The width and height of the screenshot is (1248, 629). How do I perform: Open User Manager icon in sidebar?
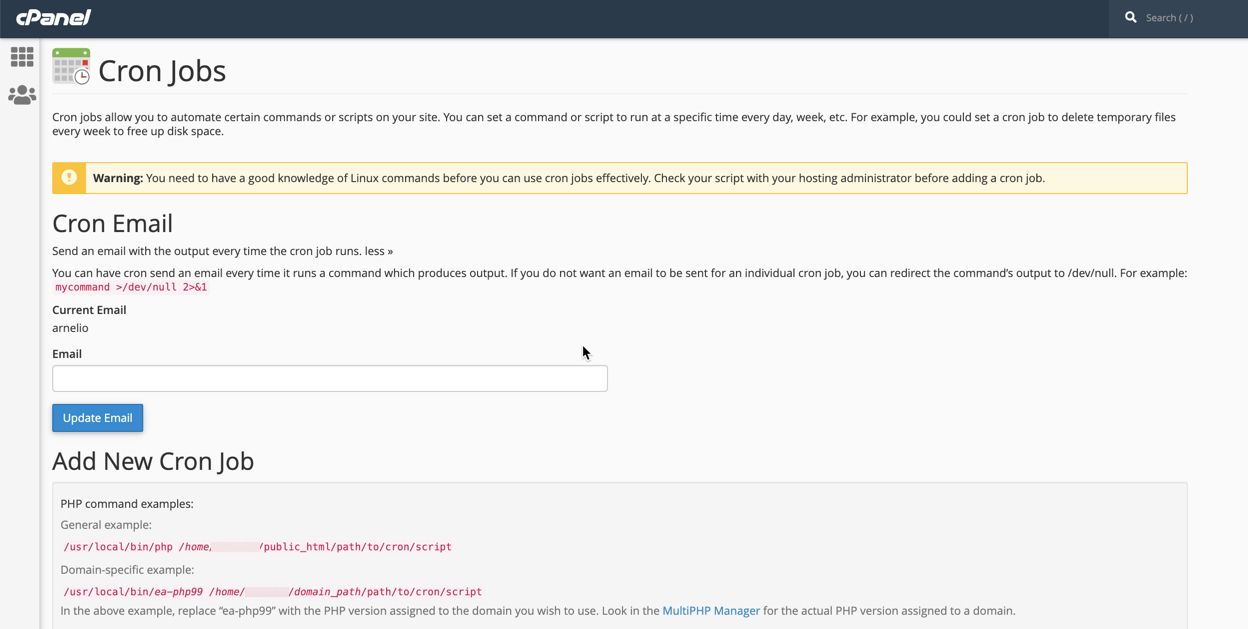pyautogui.click(x=22, y=95)
